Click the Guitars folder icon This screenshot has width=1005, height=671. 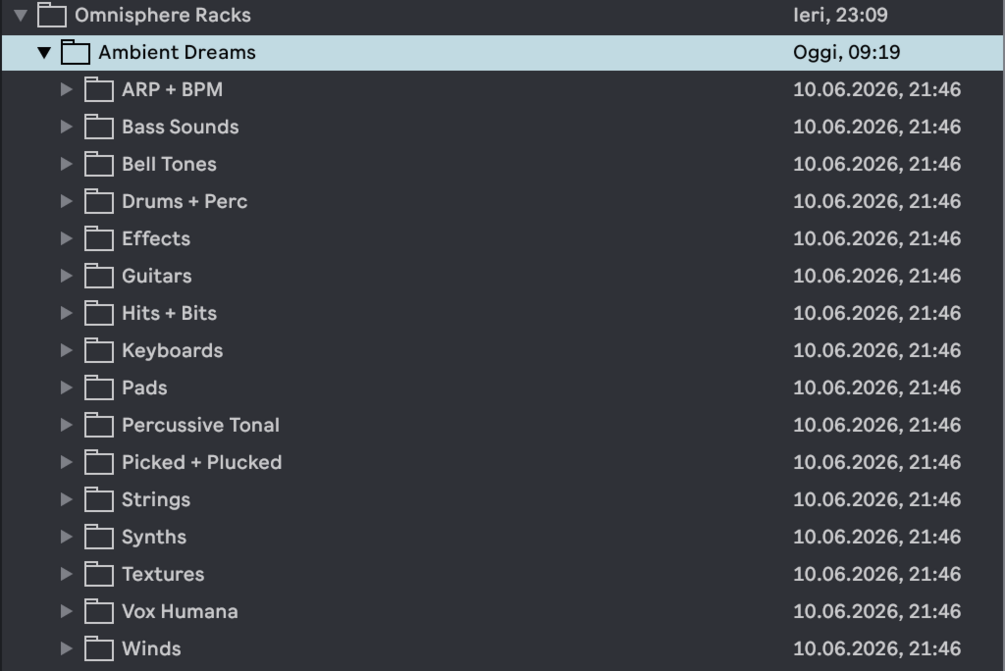[x=99, y=276]
